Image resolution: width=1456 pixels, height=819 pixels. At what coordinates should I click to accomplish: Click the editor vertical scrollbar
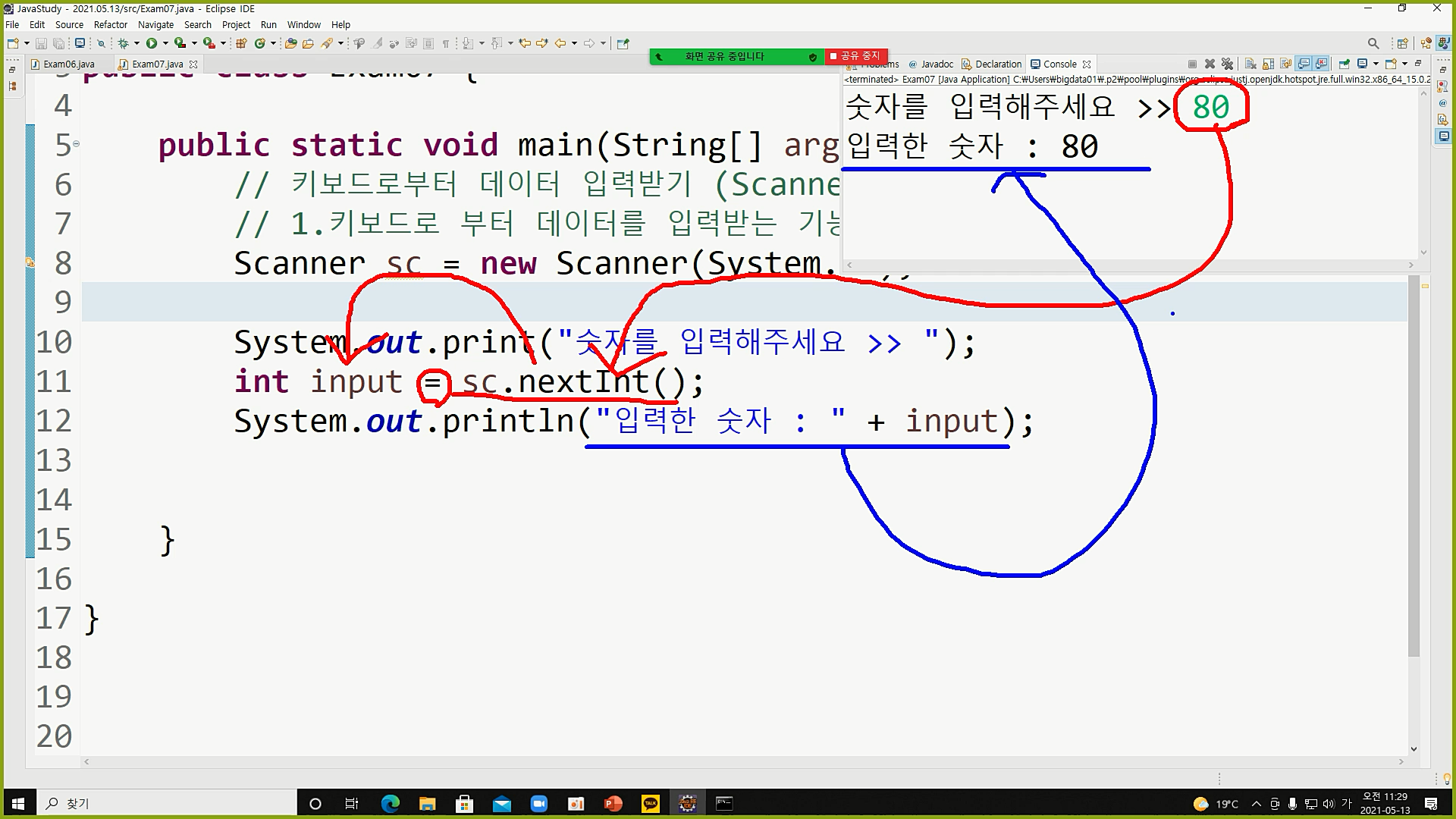click(1414, 455)
